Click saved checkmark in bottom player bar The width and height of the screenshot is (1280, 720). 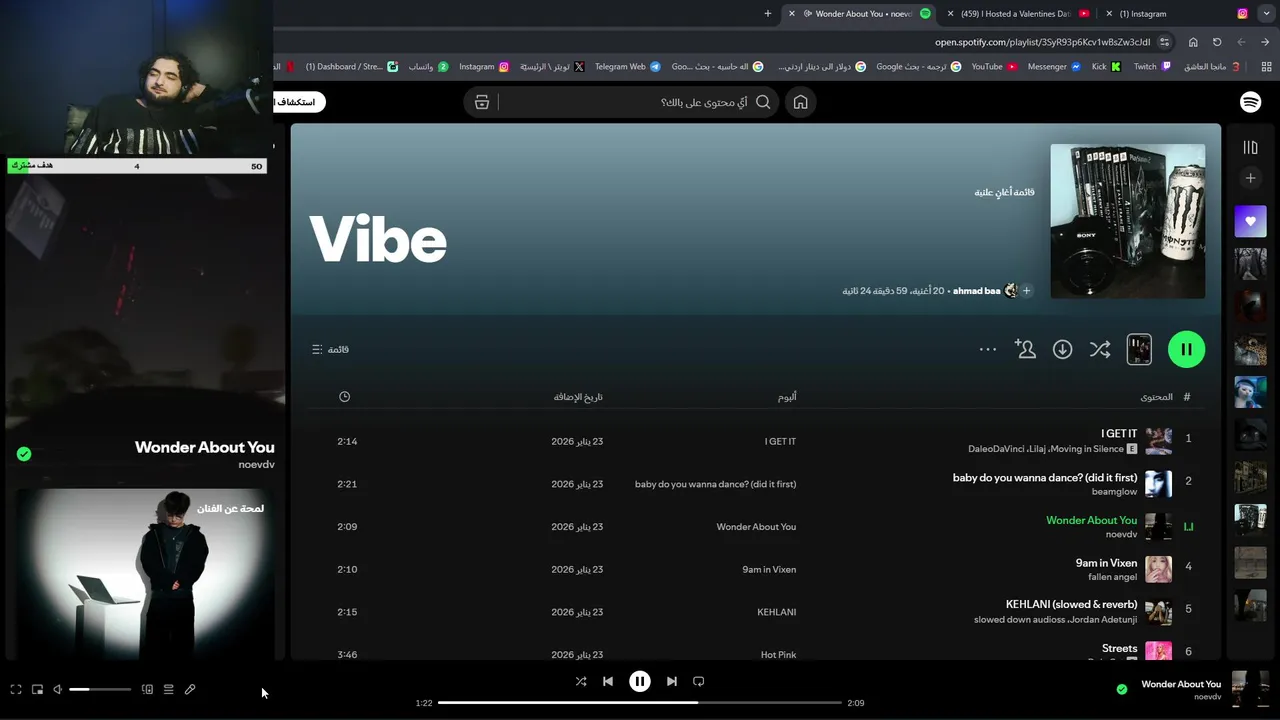[x=1122, y=689]
